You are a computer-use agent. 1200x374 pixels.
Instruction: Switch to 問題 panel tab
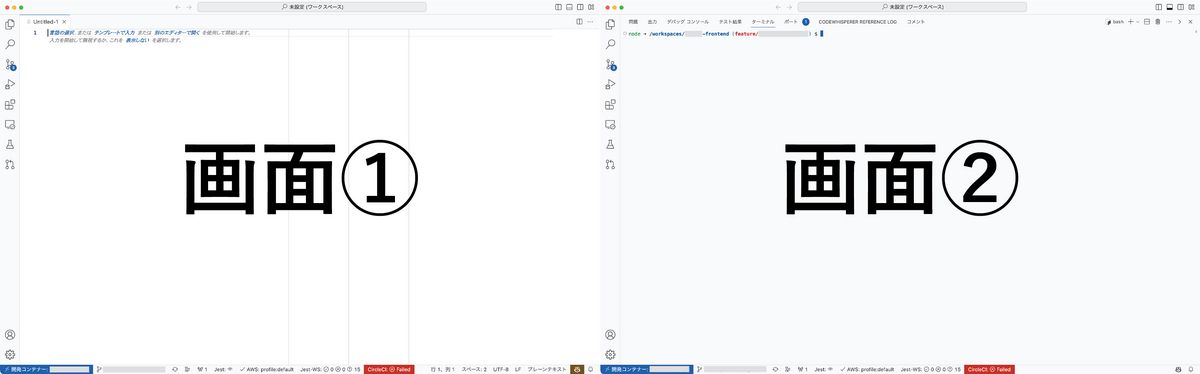coord(633,21)
